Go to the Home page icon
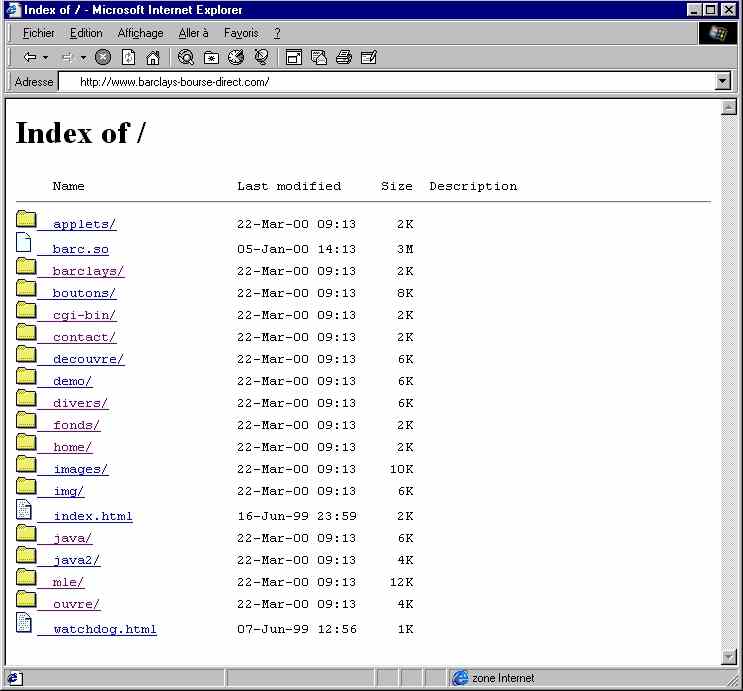Viewport: 743px width, 691px height. 153,57
